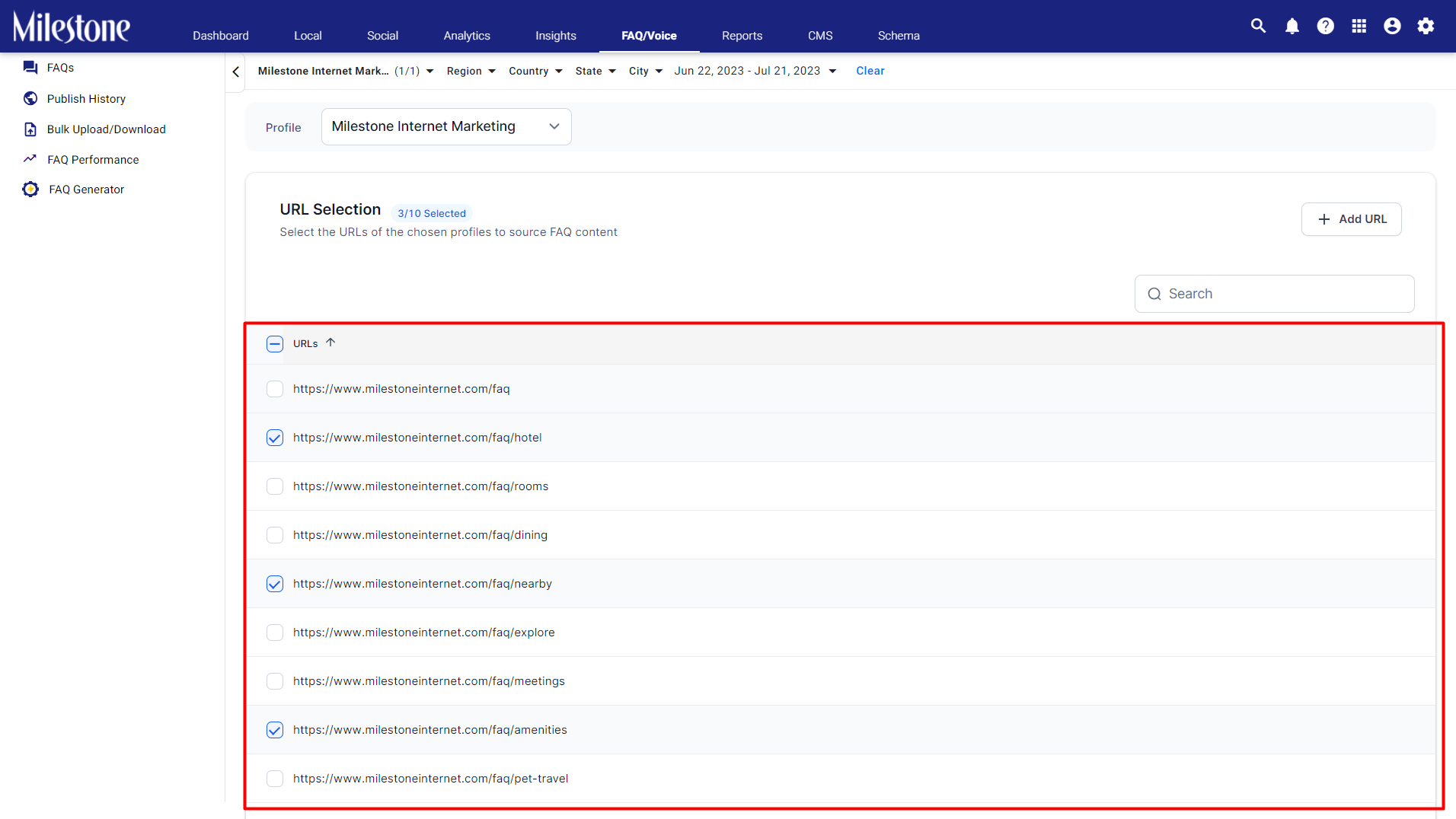Switch to the CMS tab
The height and width of the screenshot is (819, 1456).
(x=820, y=36)
